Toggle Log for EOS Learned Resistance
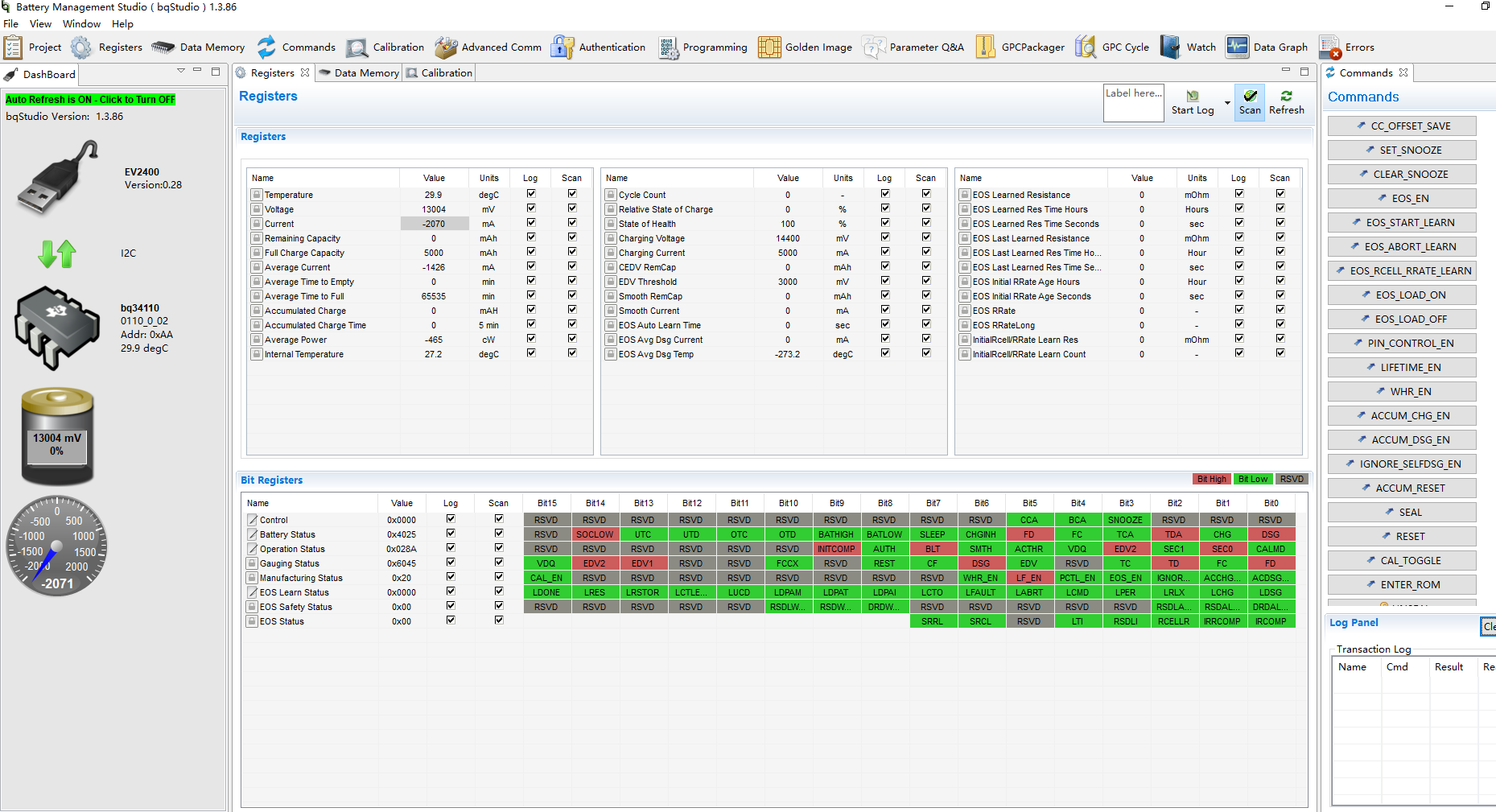Screen dimensions: 1496x812 click(1239, 194)
